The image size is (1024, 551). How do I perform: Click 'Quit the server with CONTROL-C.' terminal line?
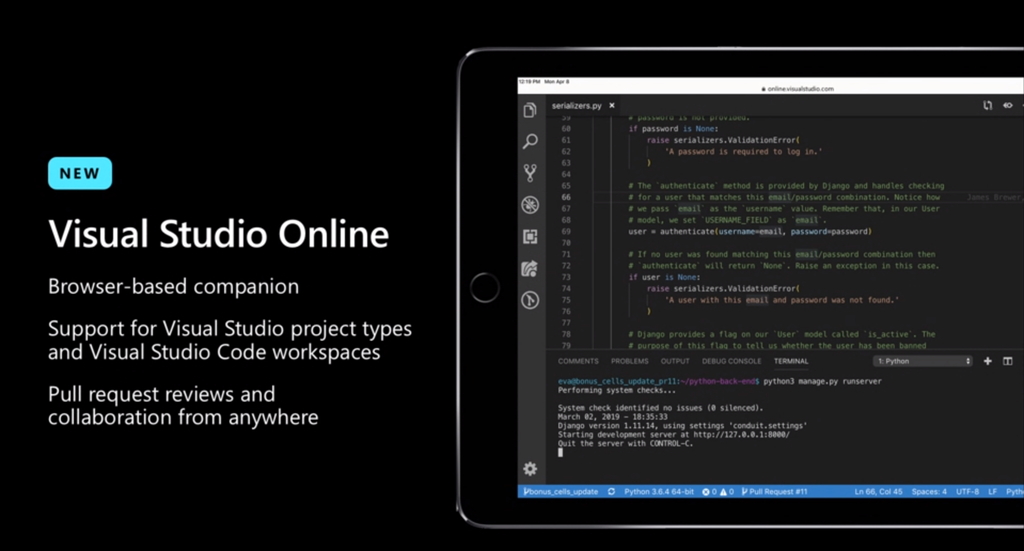[625, 443]
